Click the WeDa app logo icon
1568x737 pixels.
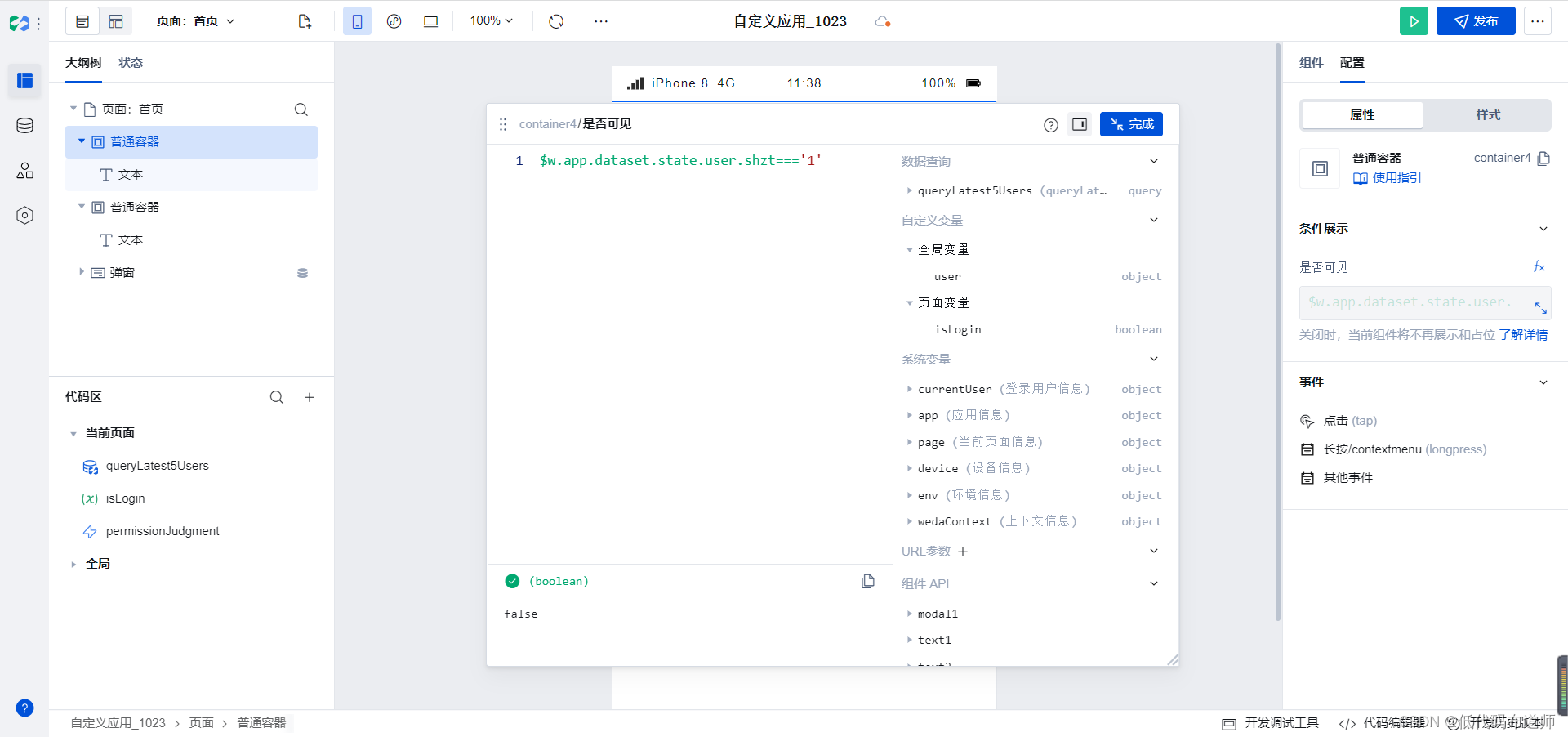pyautogui.click(x=19, y=23)
